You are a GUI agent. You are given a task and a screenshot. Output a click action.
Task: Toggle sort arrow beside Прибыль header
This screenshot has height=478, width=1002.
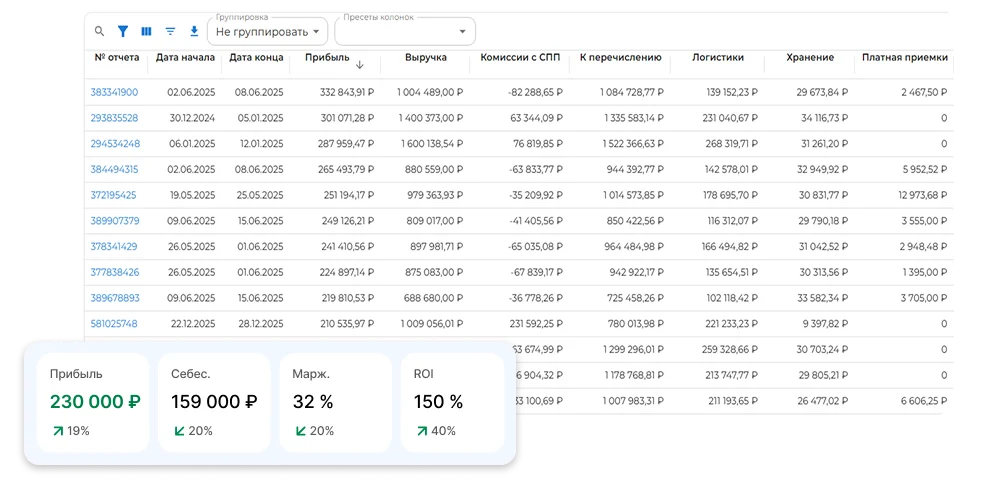(x=360, y=65)
